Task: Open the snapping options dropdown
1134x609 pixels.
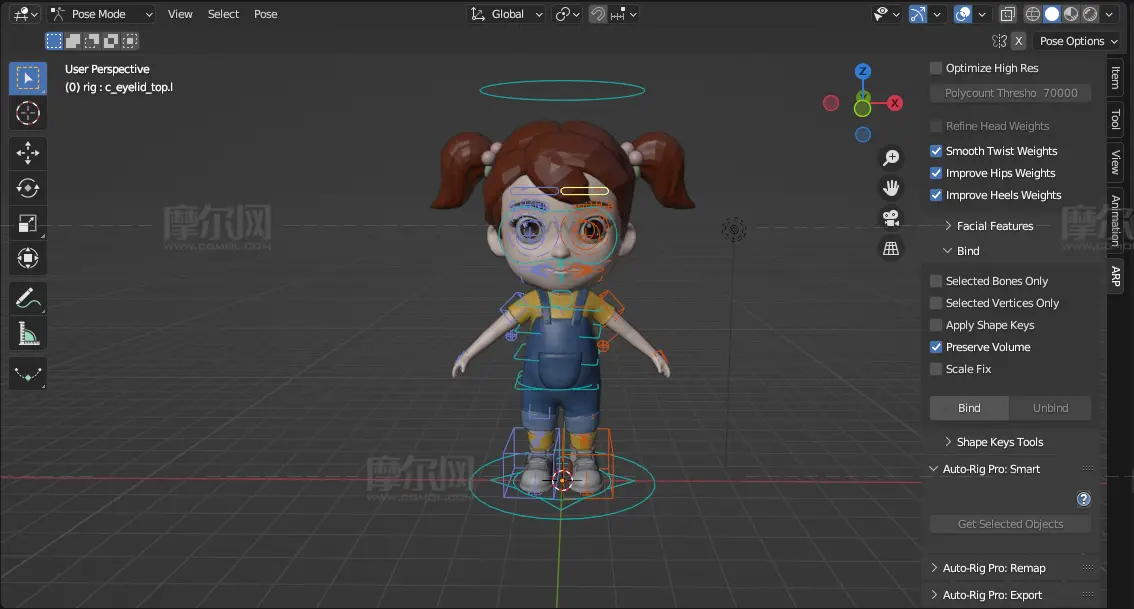Action: point(624,14)
